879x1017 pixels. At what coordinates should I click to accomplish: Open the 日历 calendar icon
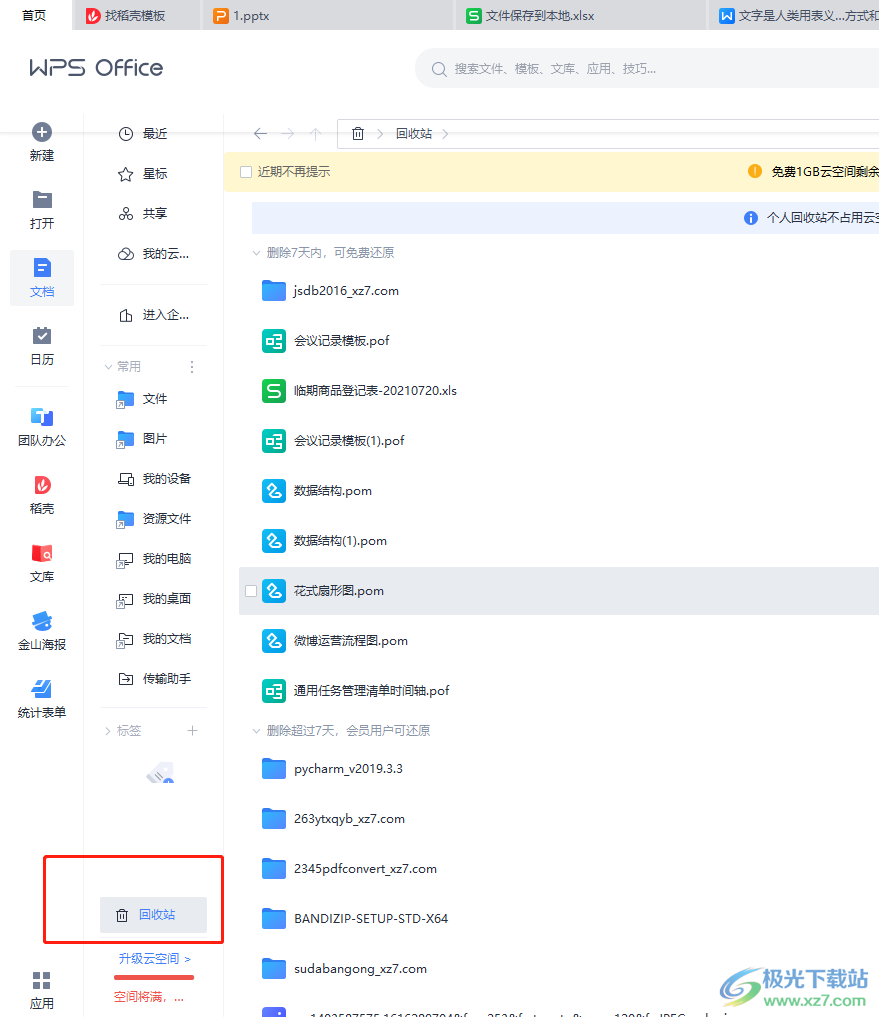(x=42, y=335)
